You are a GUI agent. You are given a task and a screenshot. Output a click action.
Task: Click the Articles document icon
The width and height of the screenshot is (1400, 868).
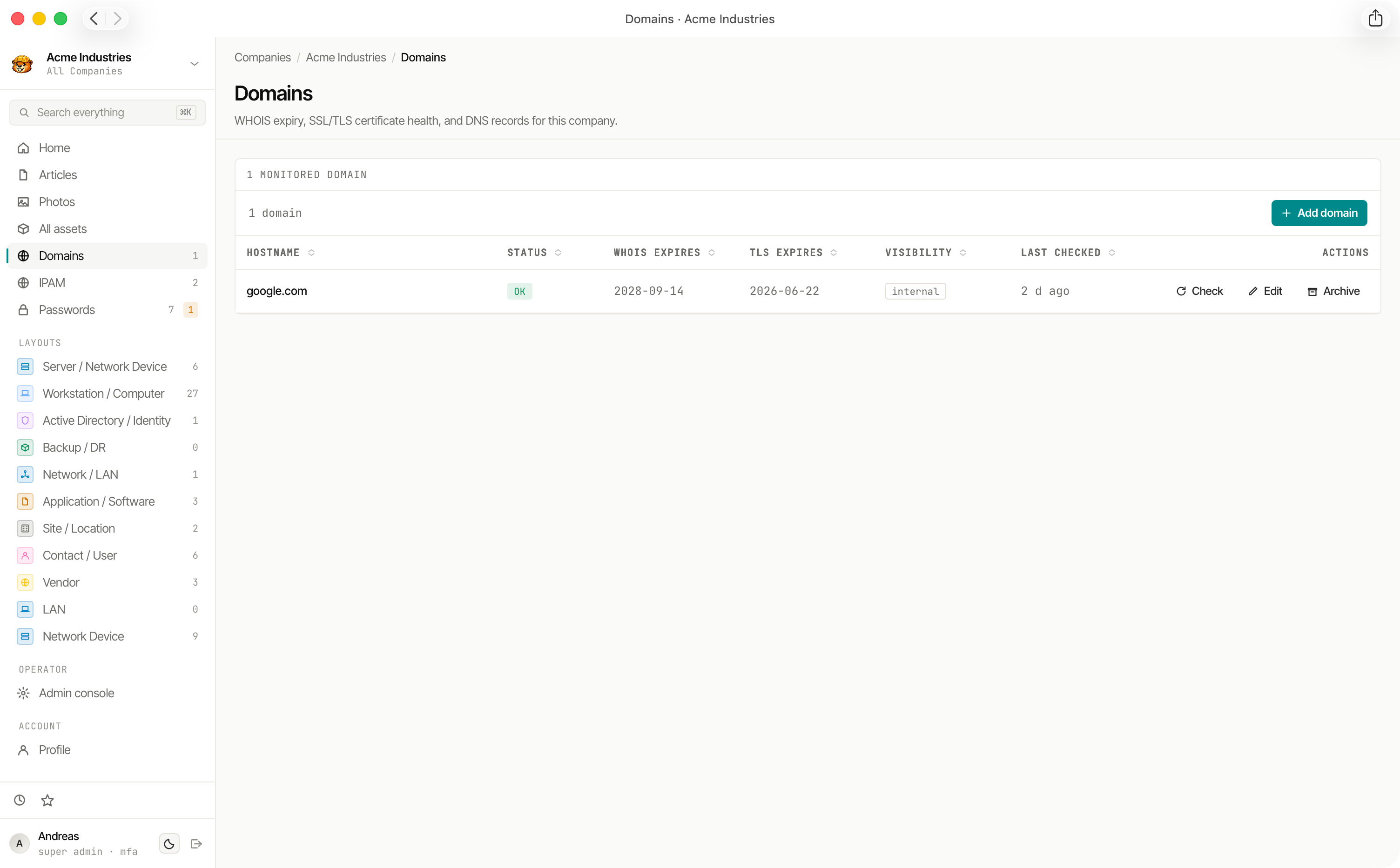coord(24,175)
